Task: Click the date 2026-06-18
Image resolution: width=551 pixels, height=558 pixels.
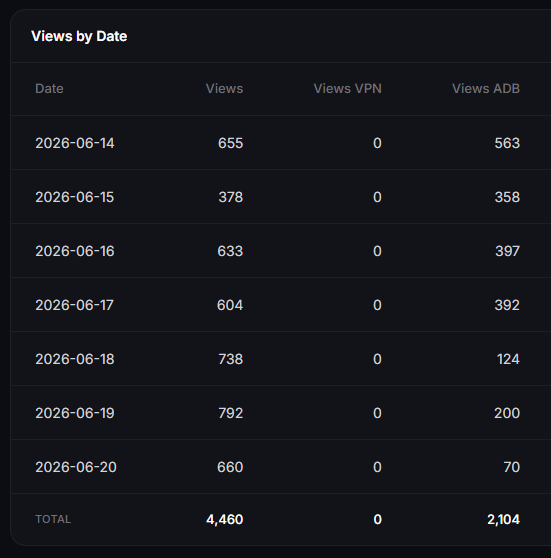Action: click(75, 359)
